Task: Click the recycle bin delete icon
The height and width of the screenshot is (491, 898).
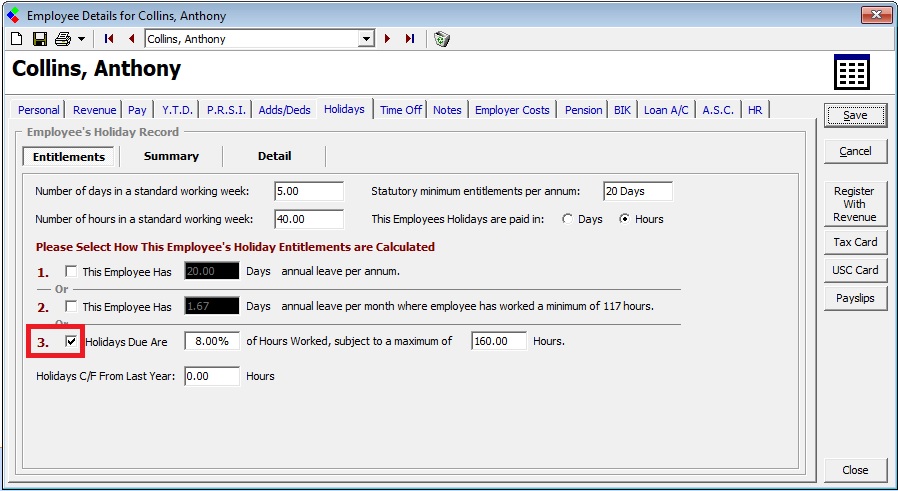Action: pyautogui.click(x=442, y=39)
